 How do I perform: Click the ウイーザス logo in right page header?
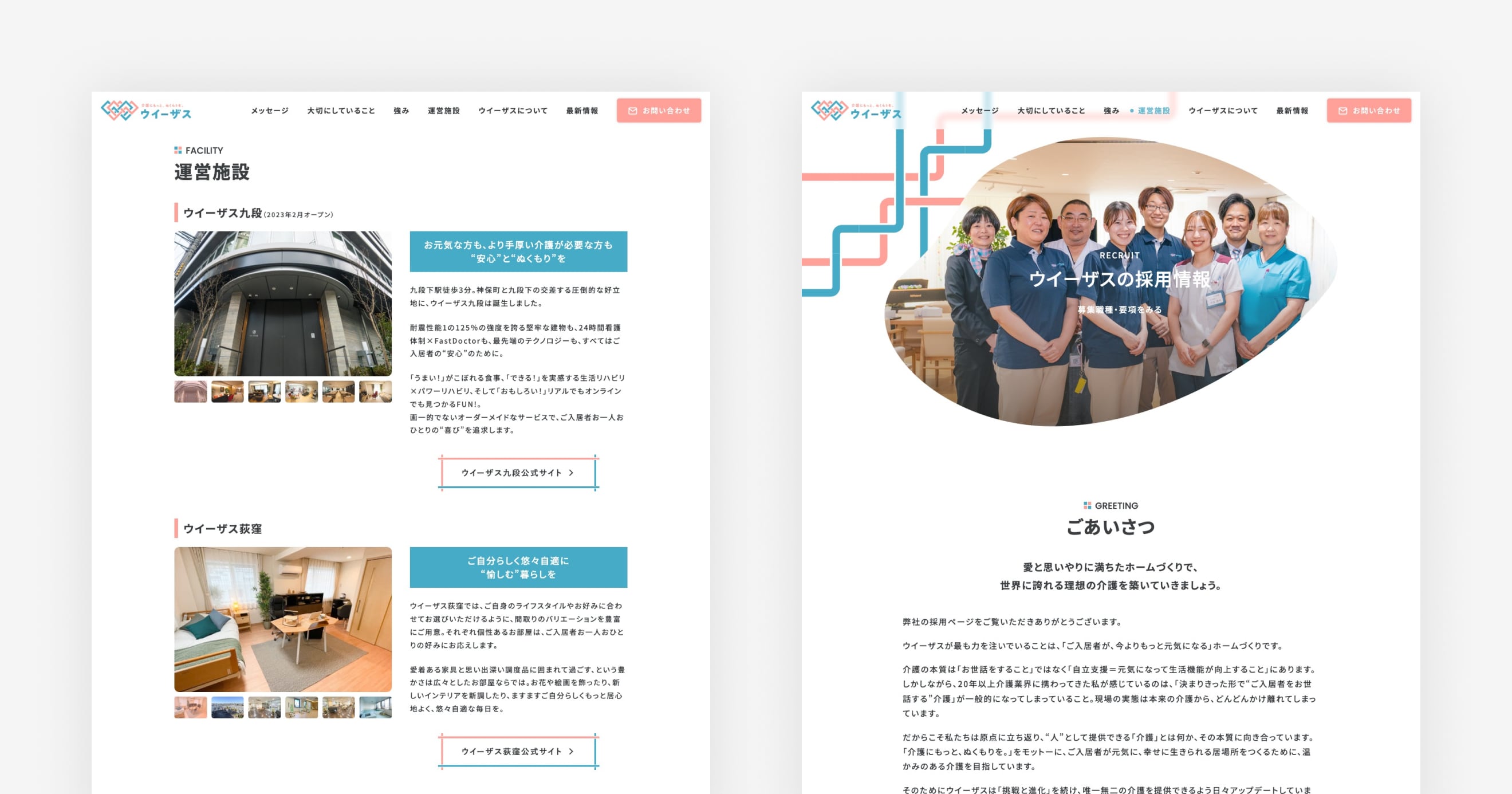tap(856, 111)
